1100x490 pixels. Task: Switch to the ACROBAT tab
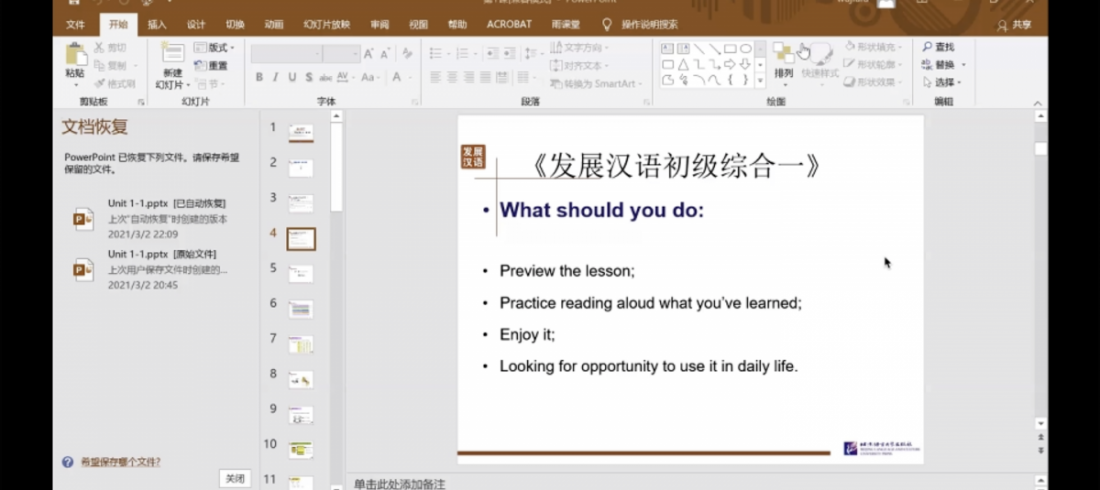[x=509, y=25]
